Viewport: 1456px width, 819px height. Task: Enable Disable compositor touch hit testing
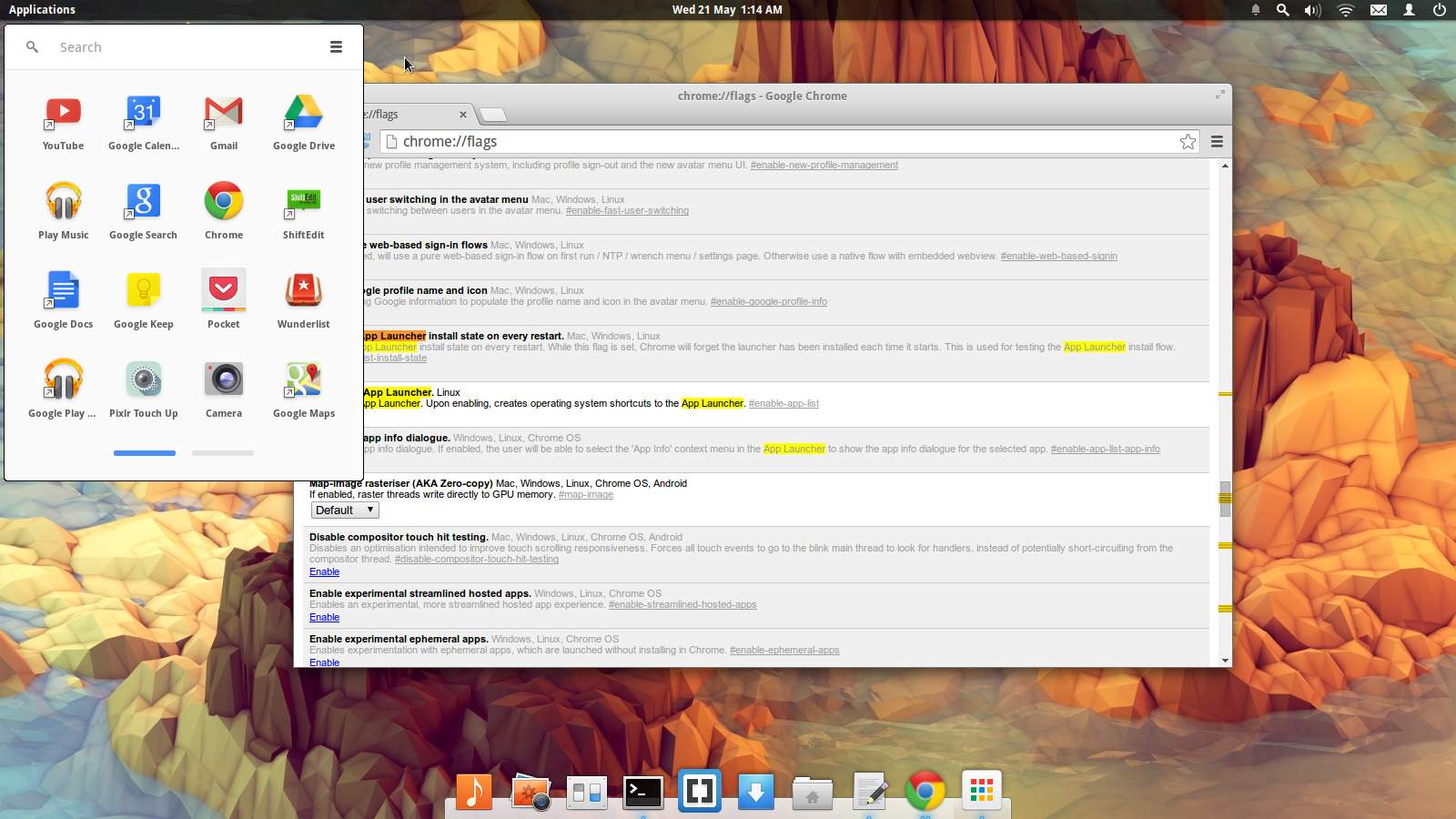tap(324, 571)
